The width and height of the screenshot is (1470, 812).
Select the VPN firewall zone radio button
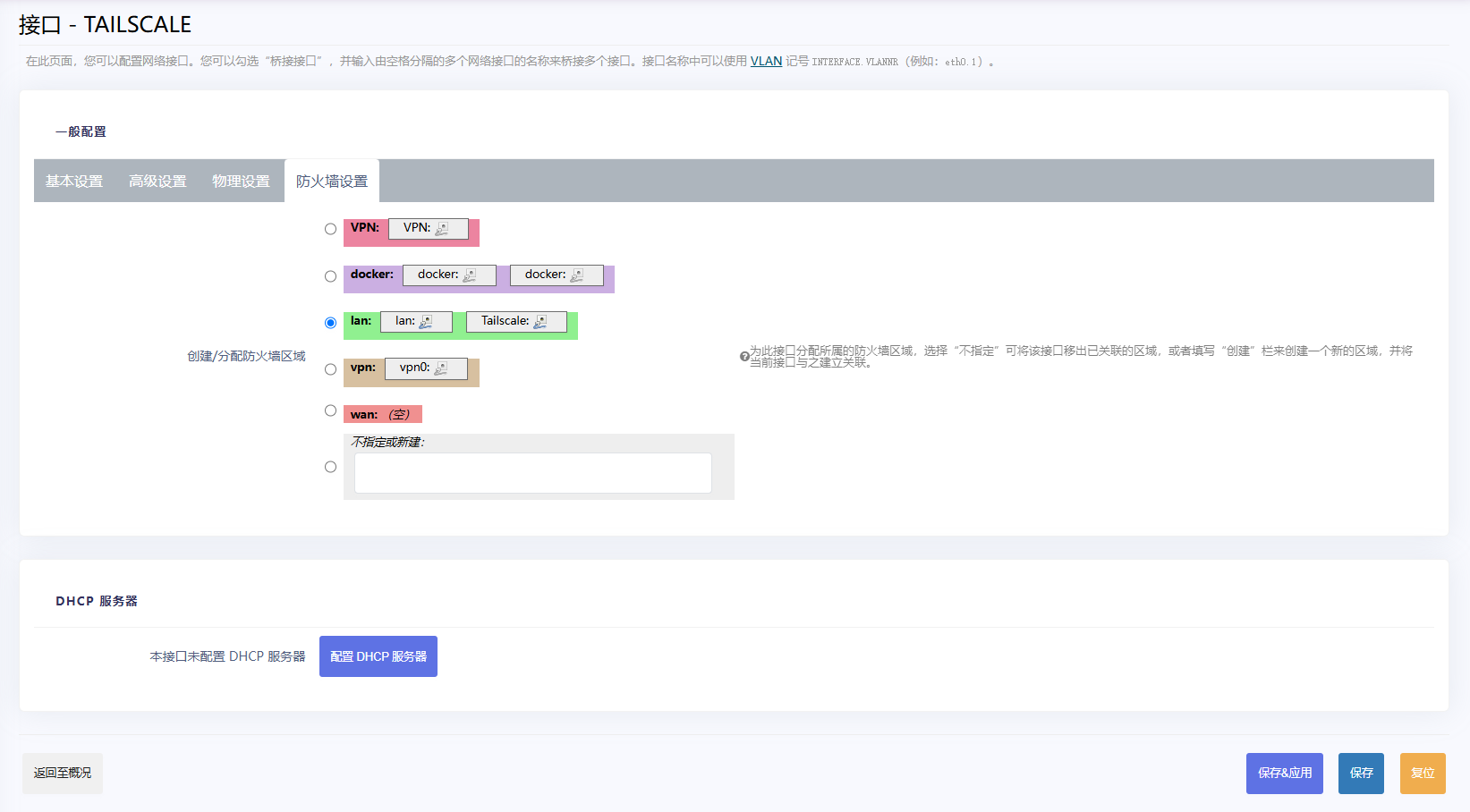(330, 229)
